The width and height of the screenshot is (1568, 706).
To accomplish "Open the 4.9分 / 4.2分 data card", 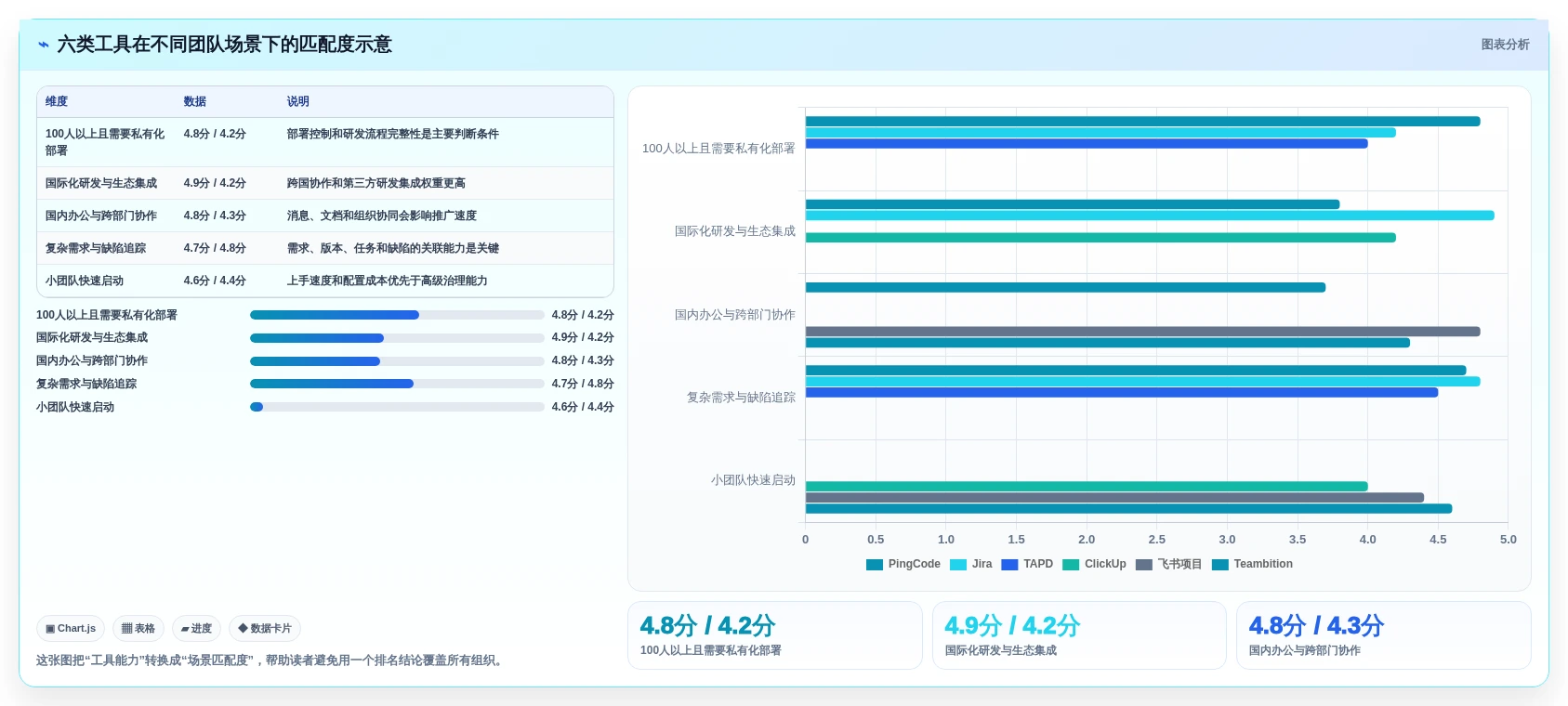I will coord(1079,635).
